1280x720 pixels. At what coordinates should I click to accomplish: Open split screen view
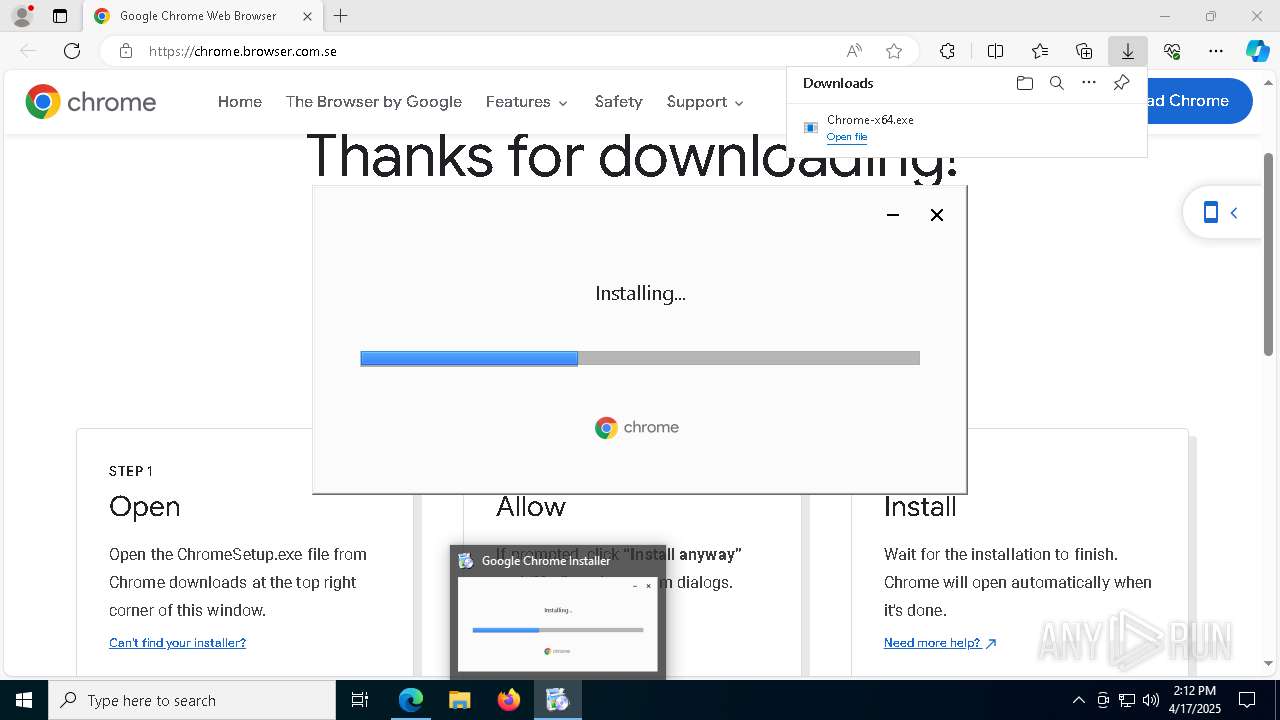pos(995,51)
